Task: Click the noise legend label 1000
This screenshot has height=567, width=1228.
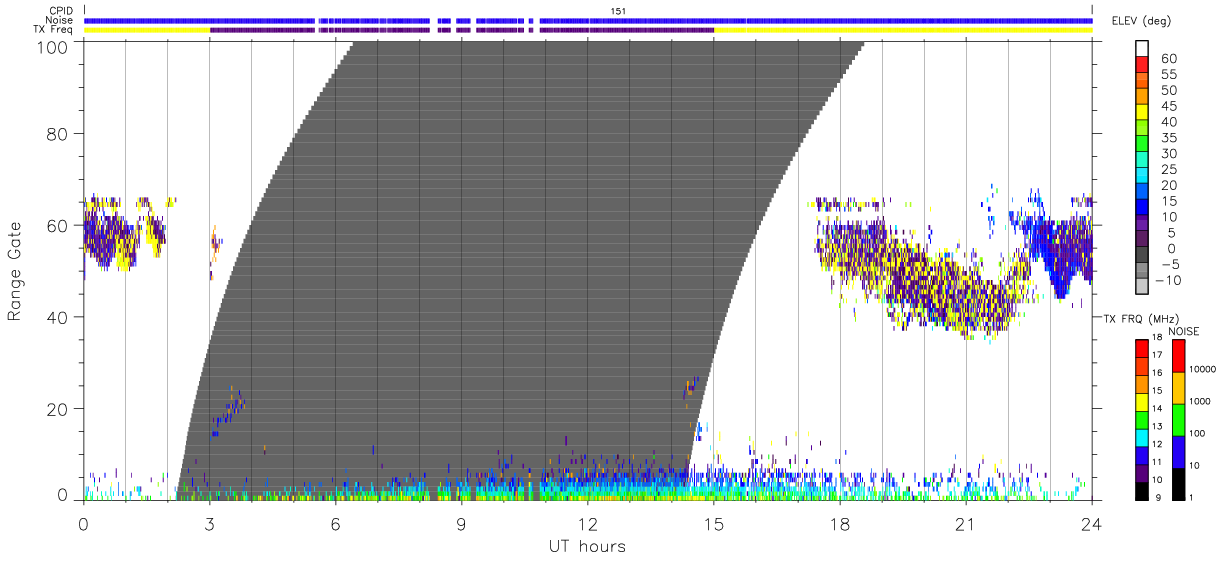Action: (x=1202, y=402)
